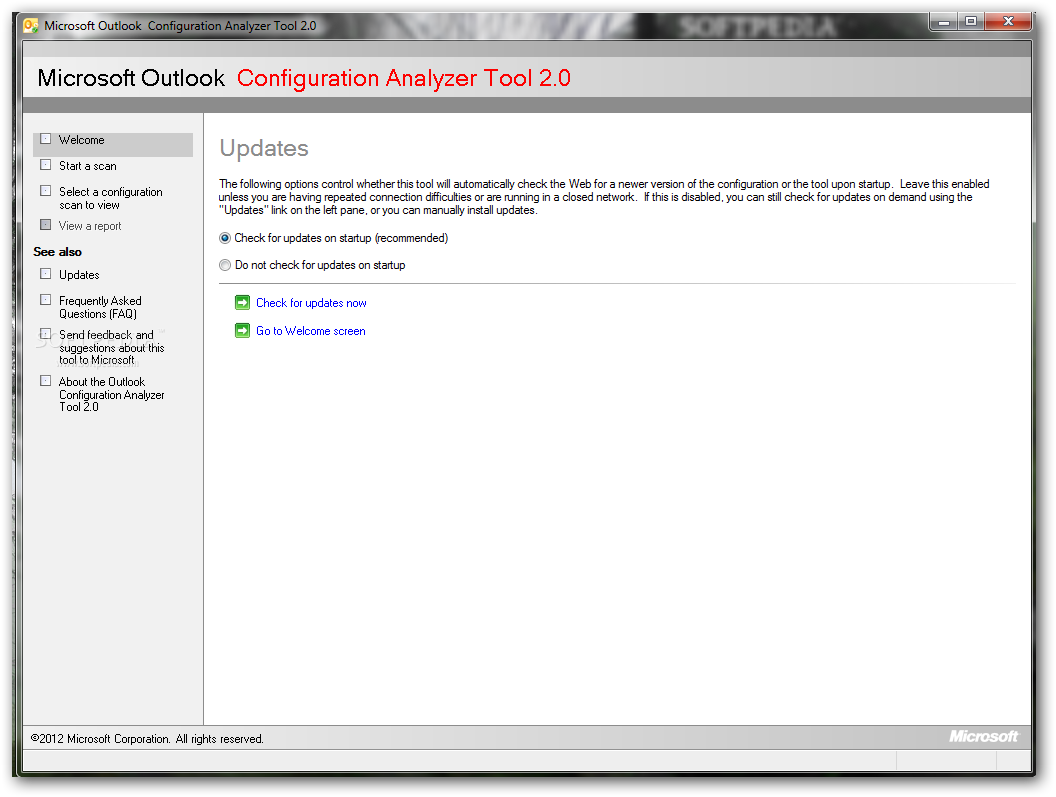
Task: Click the Microsoft logo in the footer
Action: click(x=983, y=736)
